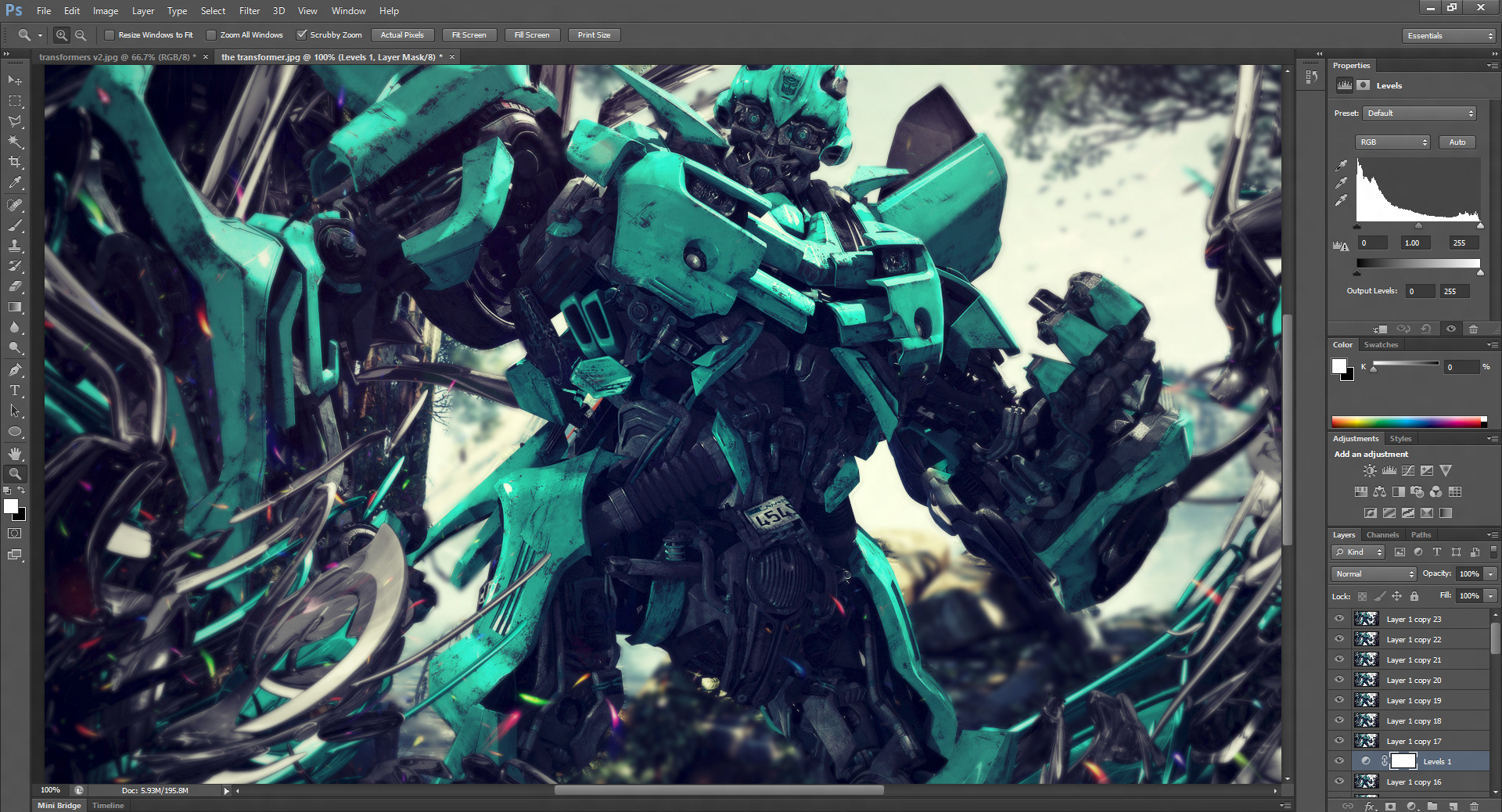Open the Essentials workspace dropdown

click(1448, 36)
